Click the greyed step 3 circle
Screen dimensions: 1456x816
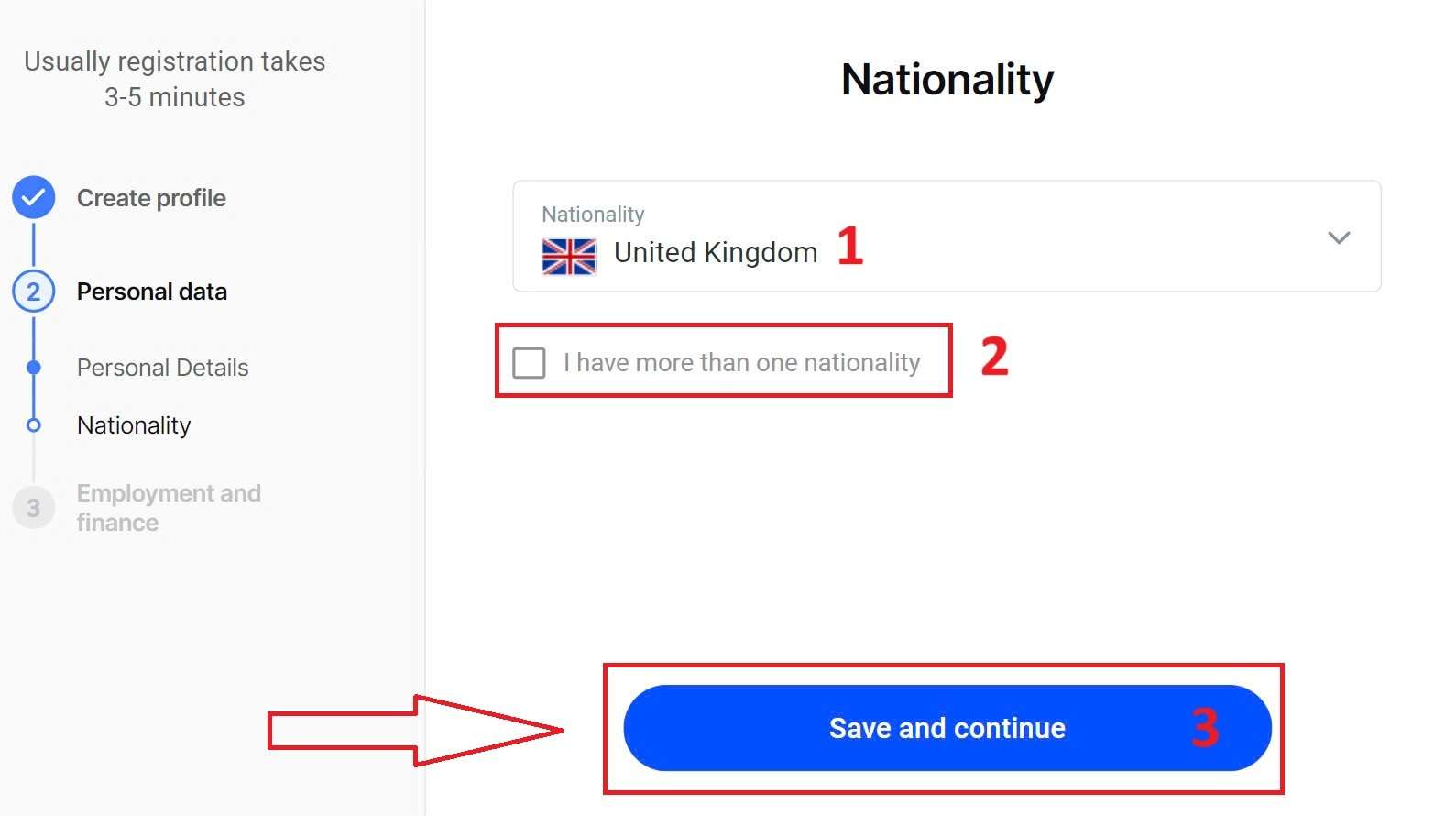34,508
